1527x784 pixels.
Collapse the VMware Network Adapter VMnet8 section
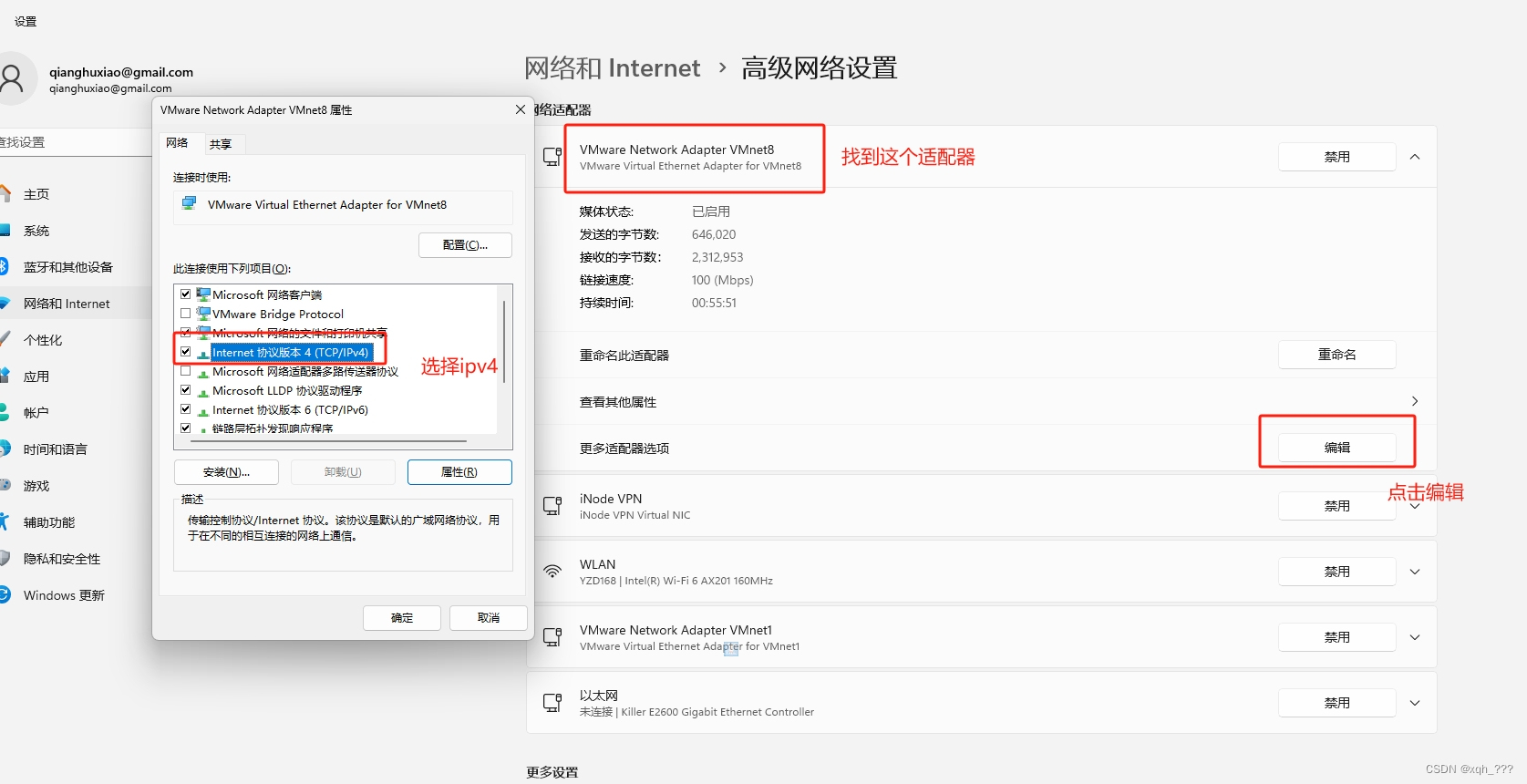pos(1415,157)
